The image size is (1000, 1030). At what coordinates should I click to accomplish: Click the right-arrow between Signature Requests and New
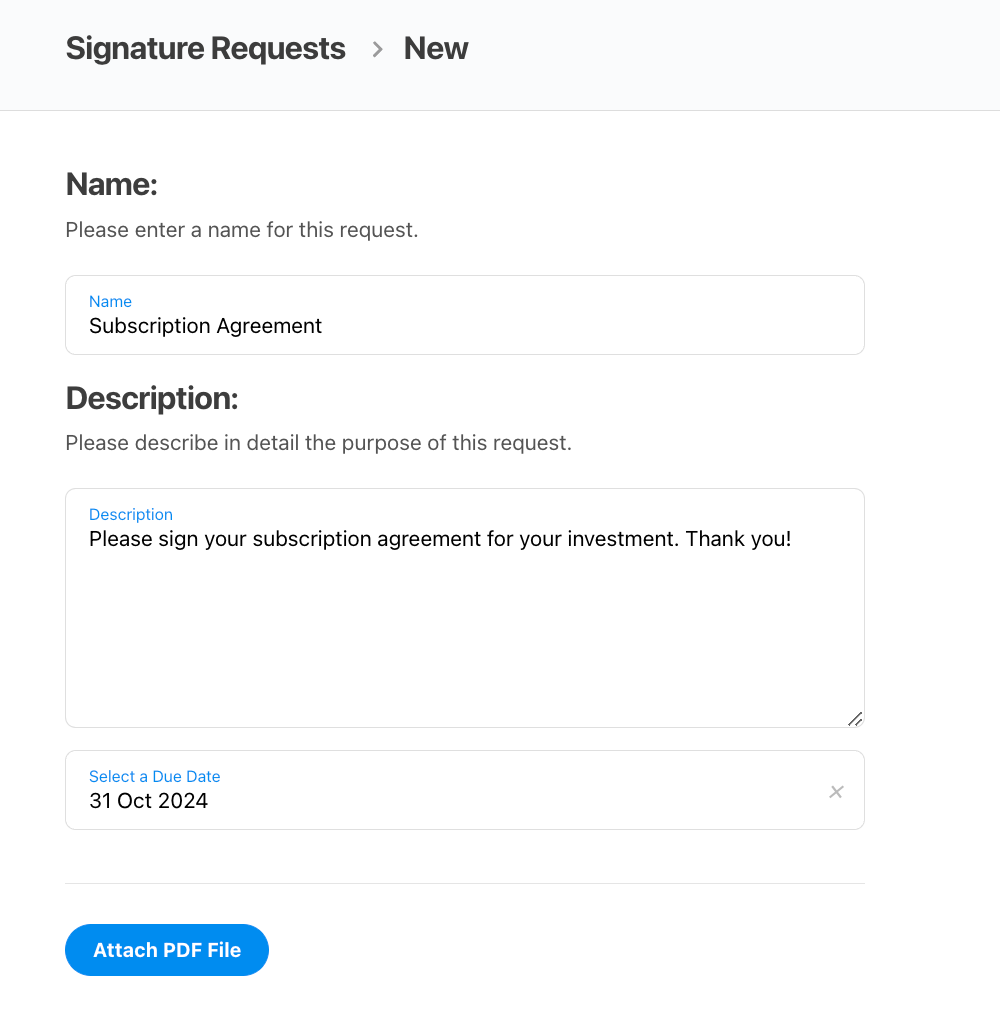point(377,48)
